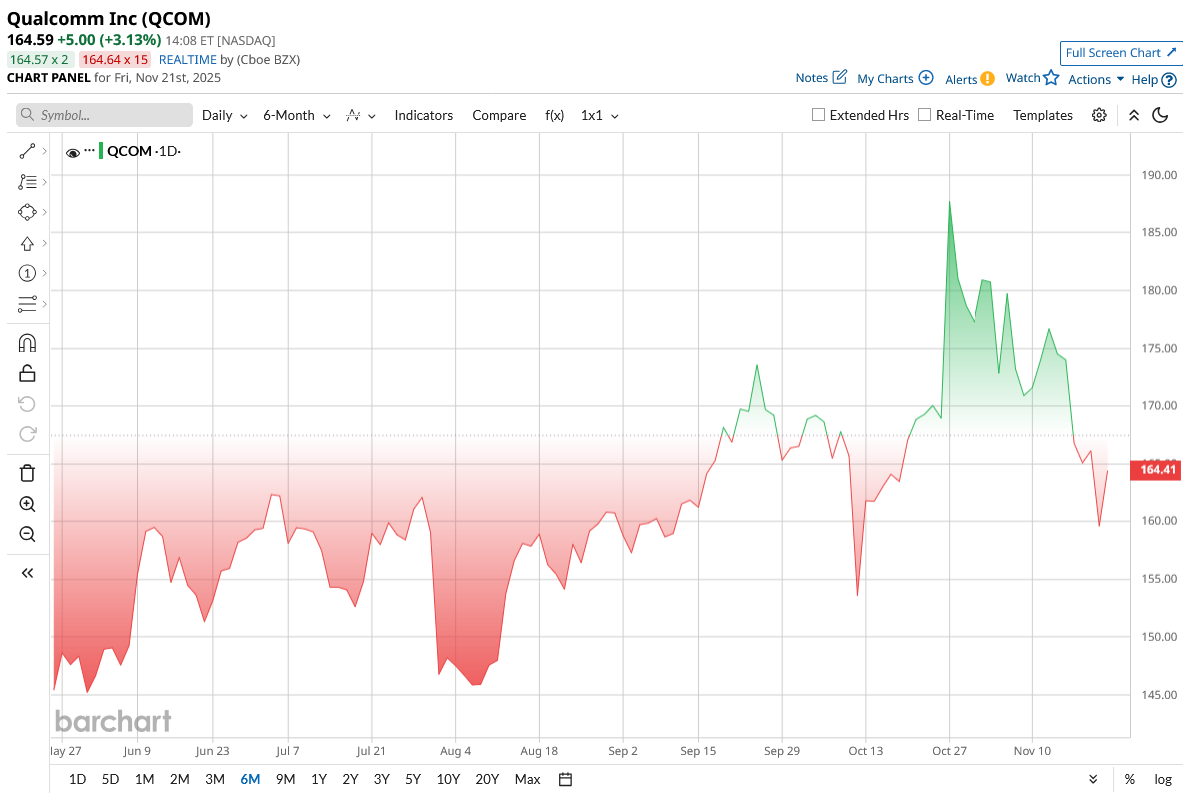Select the Max time range
The image size is (1183, 793).
point(527,779)
